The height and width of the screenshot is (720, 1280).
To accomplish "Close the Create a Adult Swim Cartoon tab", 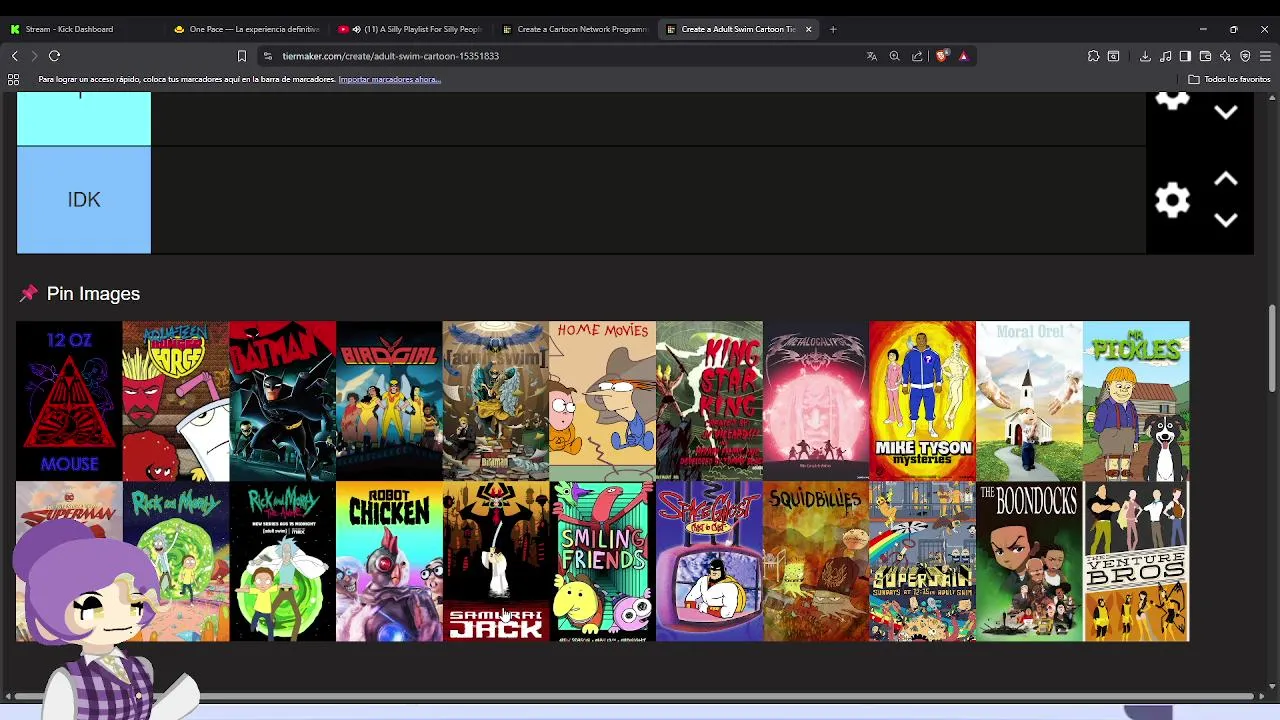I will click(x=808, y=29).
